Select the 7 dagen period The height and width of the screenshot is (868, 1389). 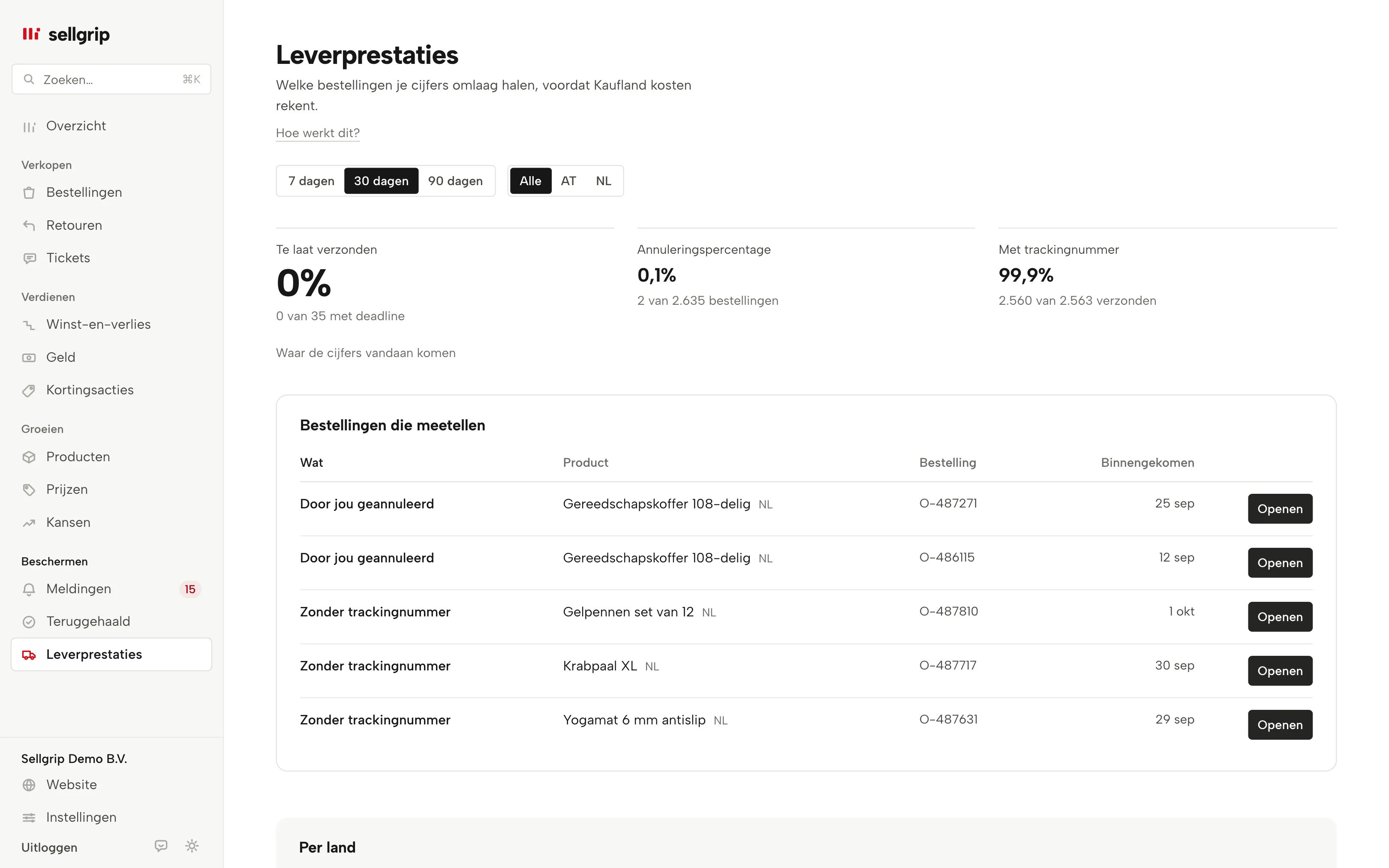[x=311, y=181]
